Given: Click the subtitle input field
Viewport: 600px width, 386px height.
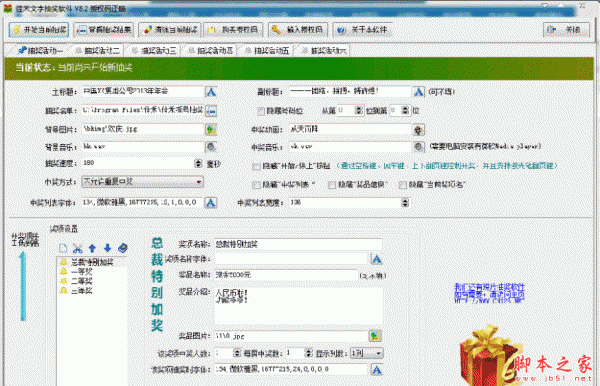Looking at the screenshot, I should (350, 91).
